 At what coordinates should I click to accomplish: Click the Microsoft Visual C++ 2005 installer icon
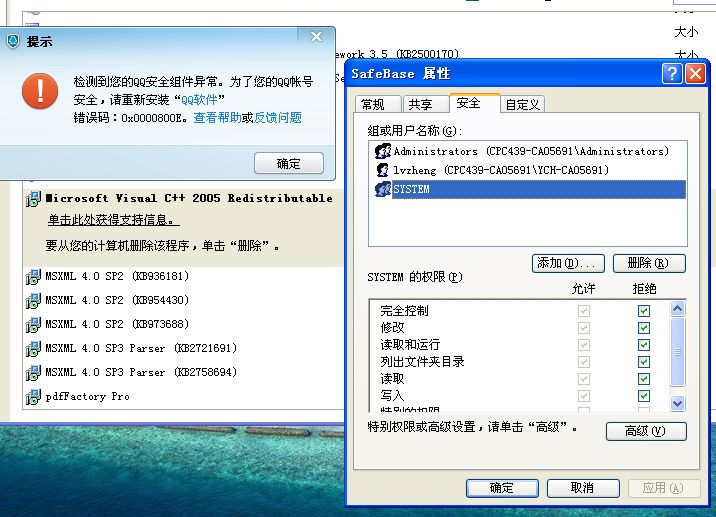pyautogui.click(x=33, y=199)
